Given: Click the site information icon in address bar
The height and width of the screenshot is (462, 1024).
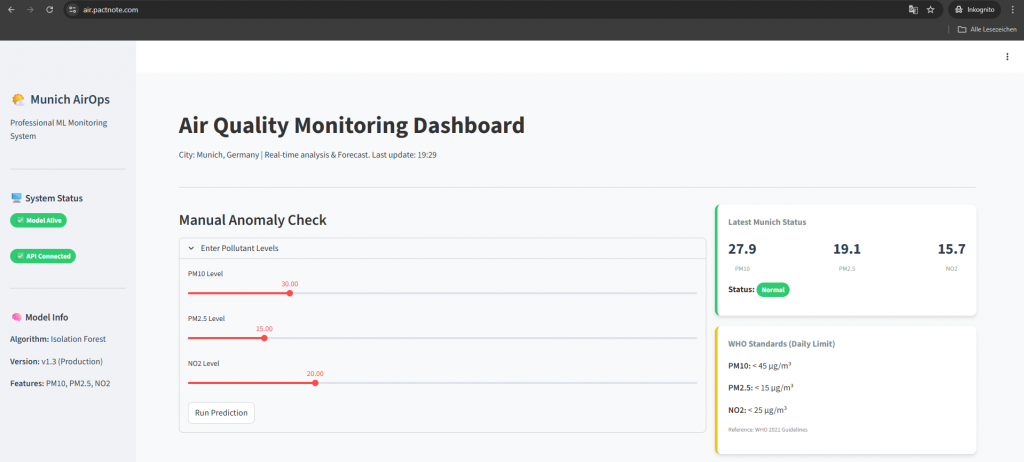Looking at the screenshot, I should coord(72,9).
